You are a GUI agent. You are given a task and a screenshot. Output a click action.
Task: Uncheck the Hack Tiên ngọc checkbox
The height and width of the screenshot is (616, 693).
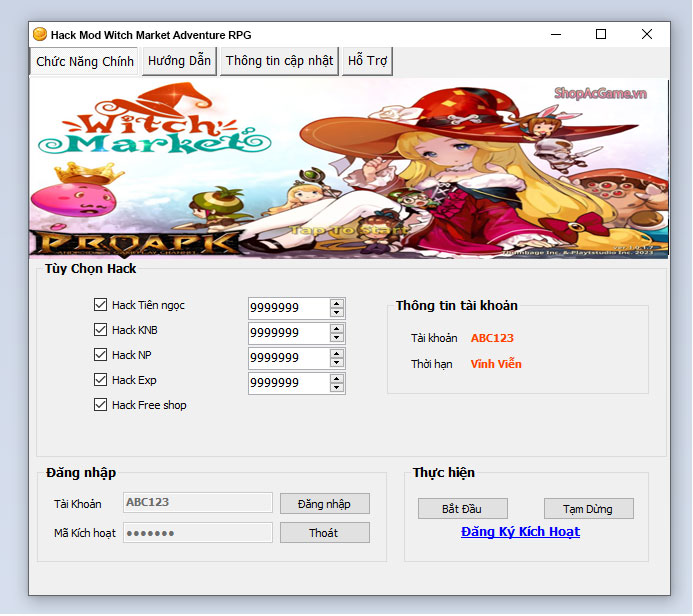[x=100, y=304]
